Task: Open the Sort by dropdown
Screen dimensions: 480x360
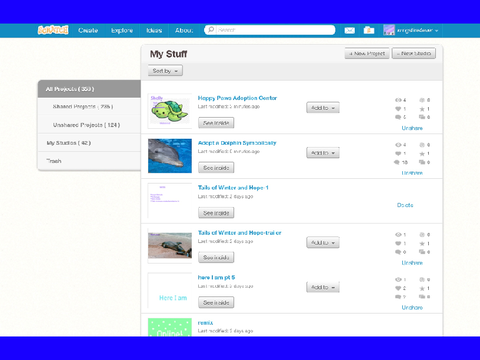Action: tap(165, 71)
